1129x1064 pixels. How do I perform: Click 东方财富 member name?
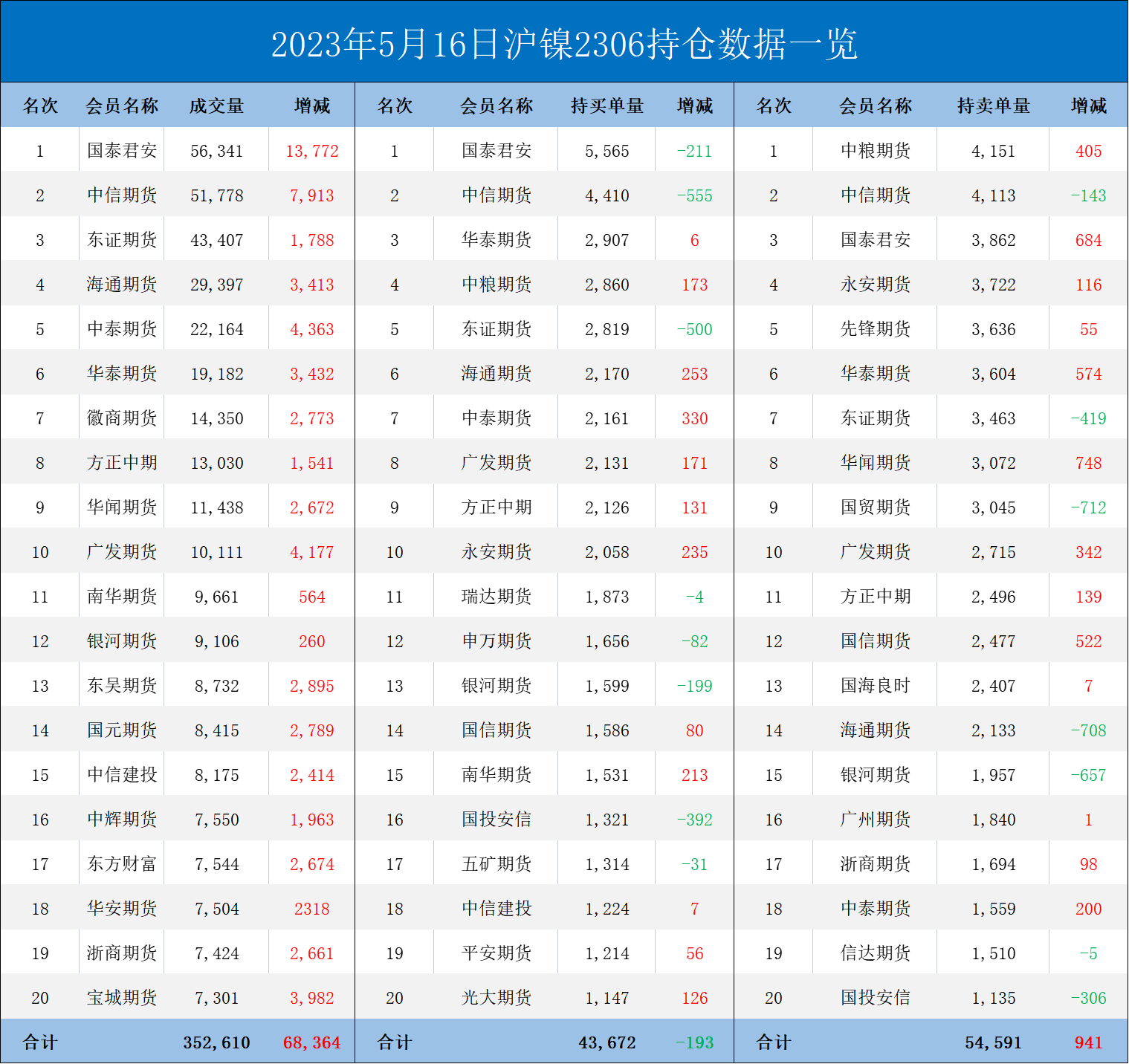click(122, 863)
